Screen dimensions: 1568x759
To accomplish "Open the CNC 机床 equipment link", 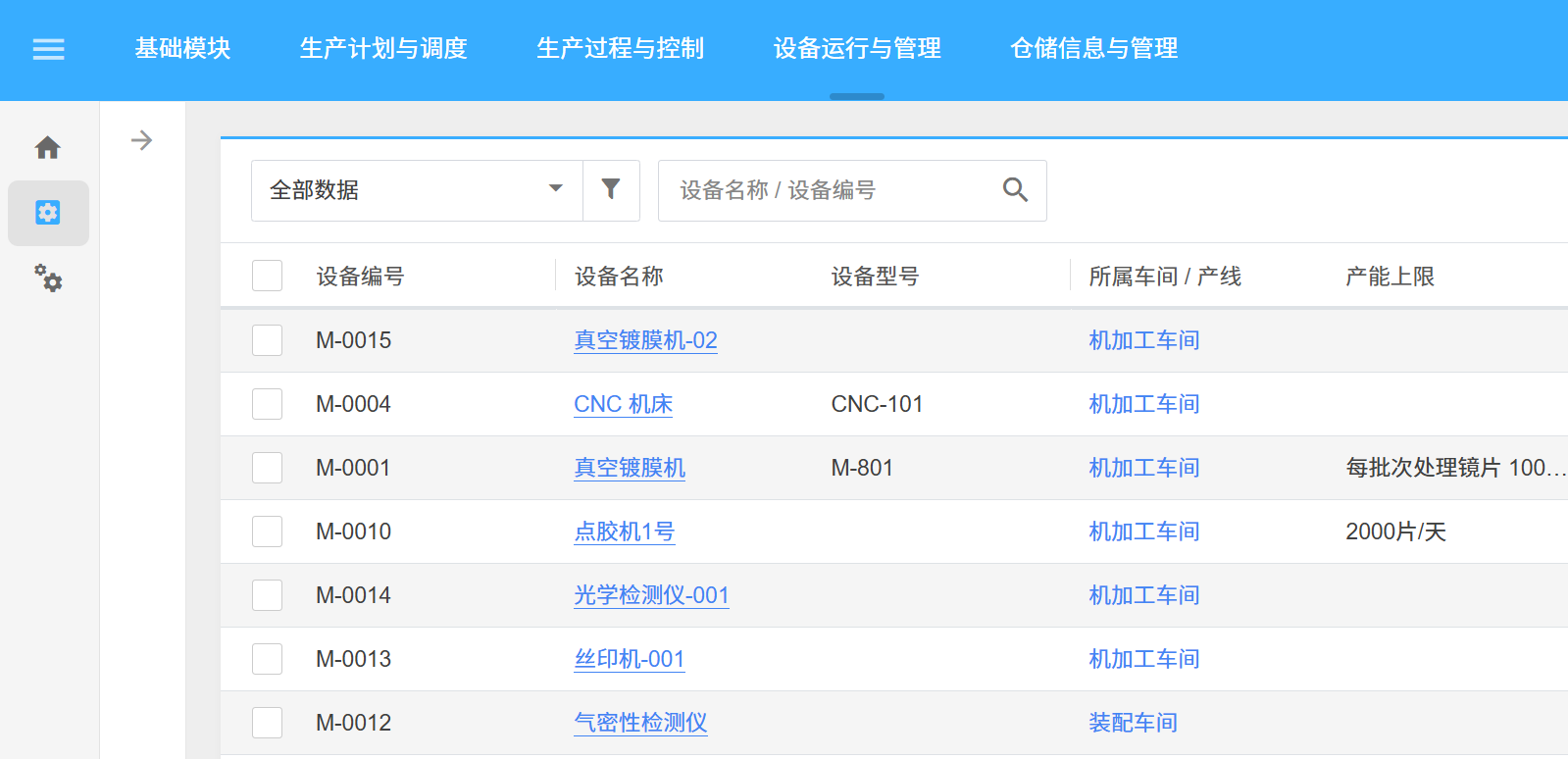I will coord(623,404).
